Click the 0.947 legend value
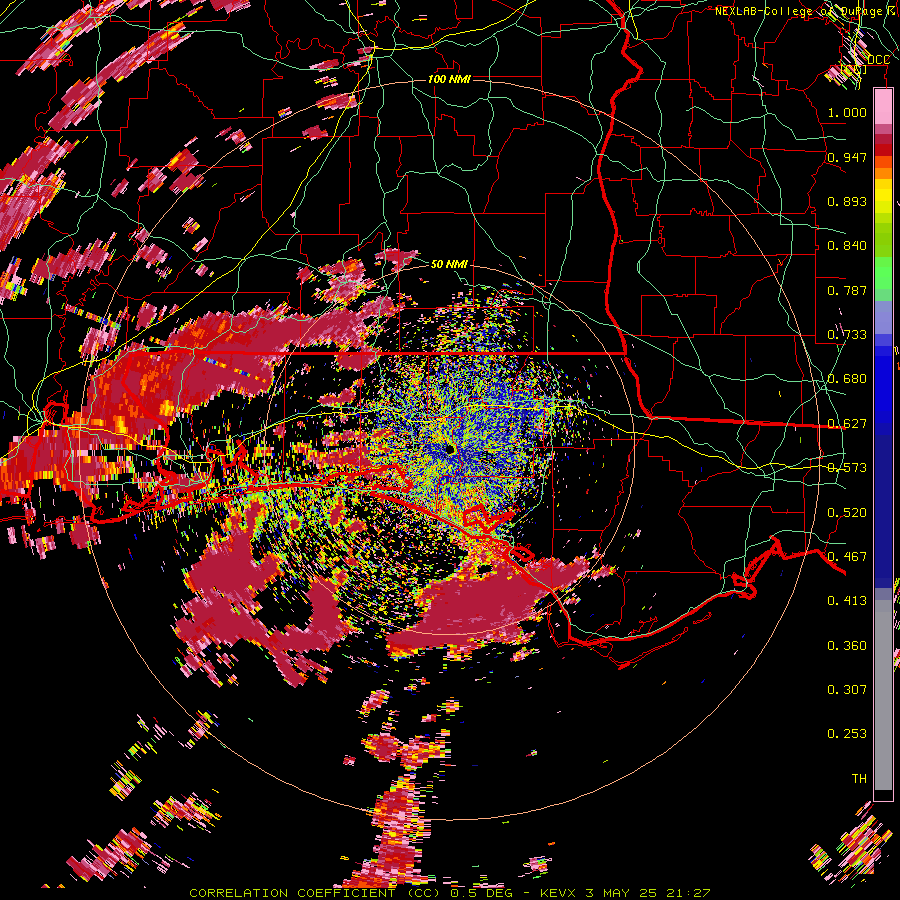 tap(847, 157)
